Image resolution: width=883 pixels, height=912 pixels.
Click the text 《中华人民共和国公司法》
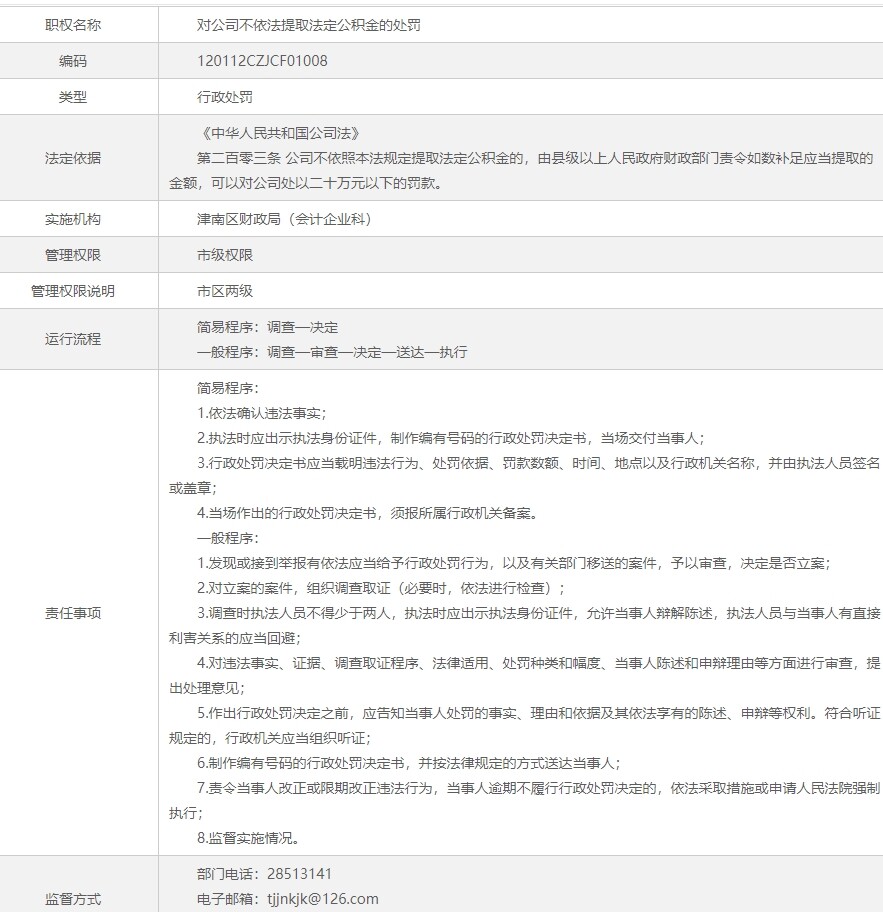[280, 133]
